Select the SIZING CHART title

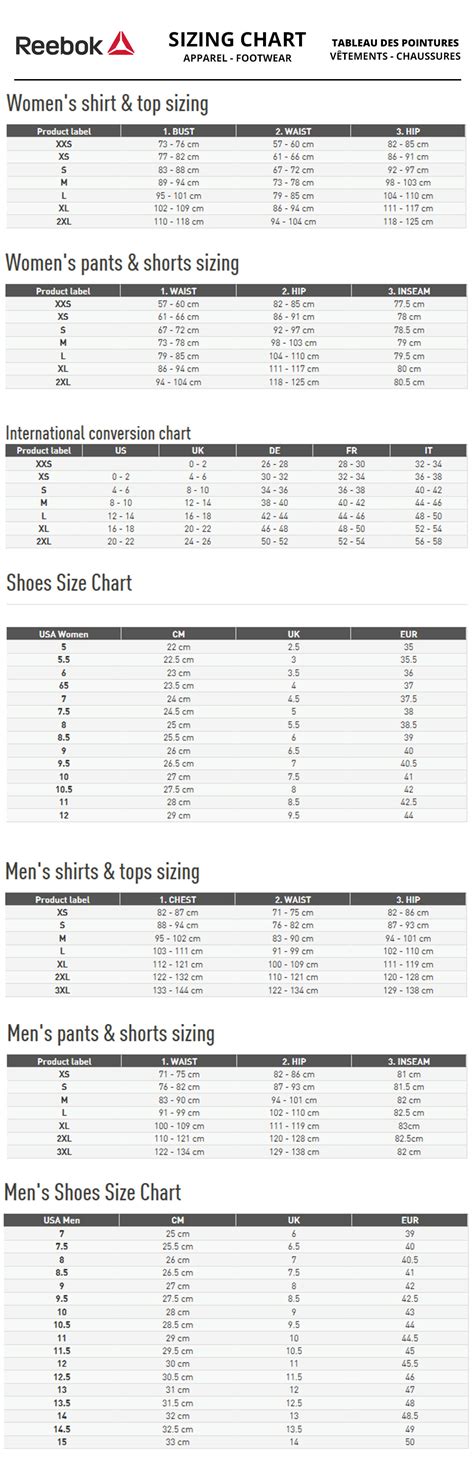coord(237,40)
